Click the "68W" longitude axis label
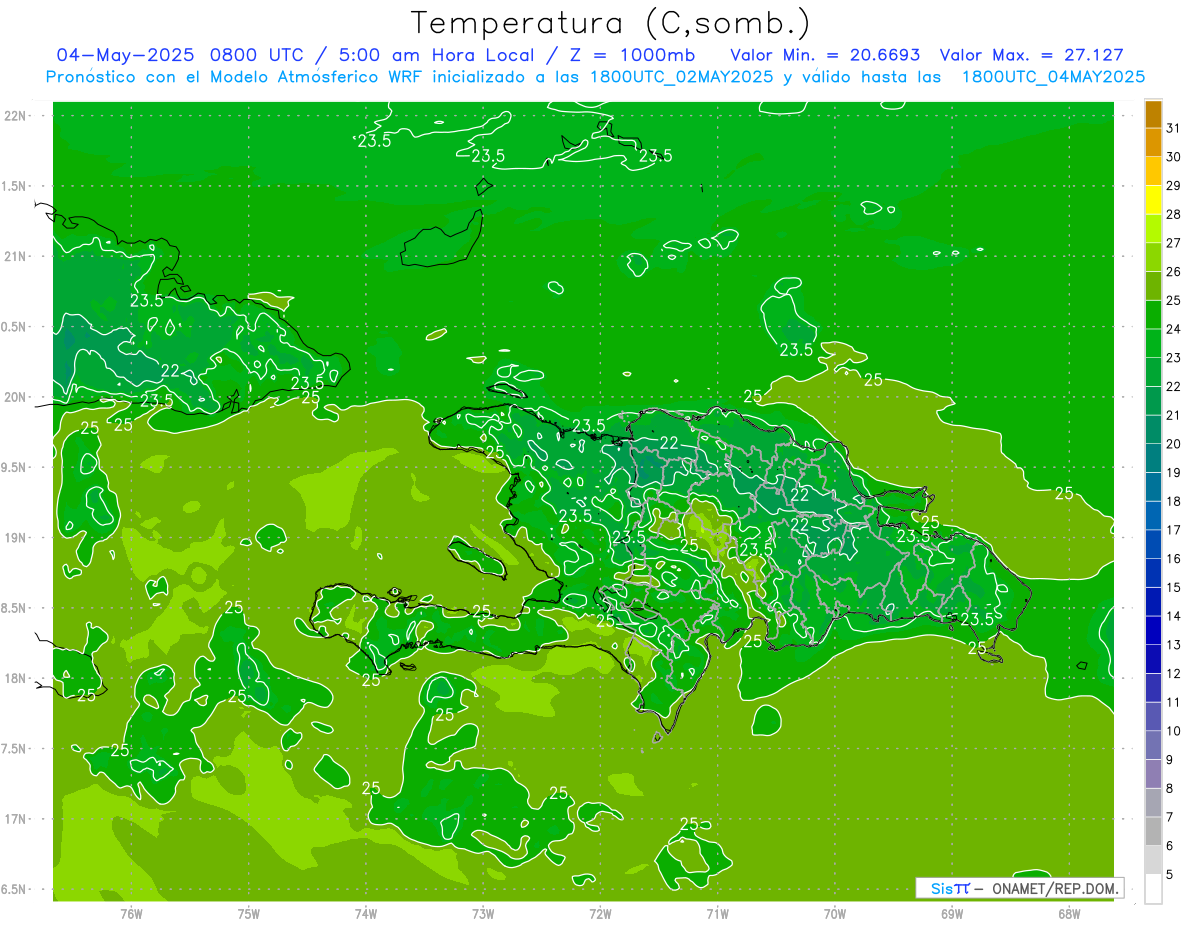This screenshot has height=927, width=1200. tap(1069, 914)
